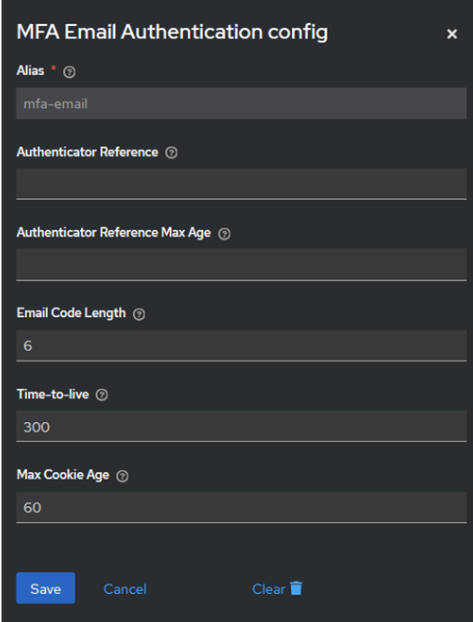This screenshot has height=622, width=473.
Task: Click the Save button
Action: coord(46,588)
